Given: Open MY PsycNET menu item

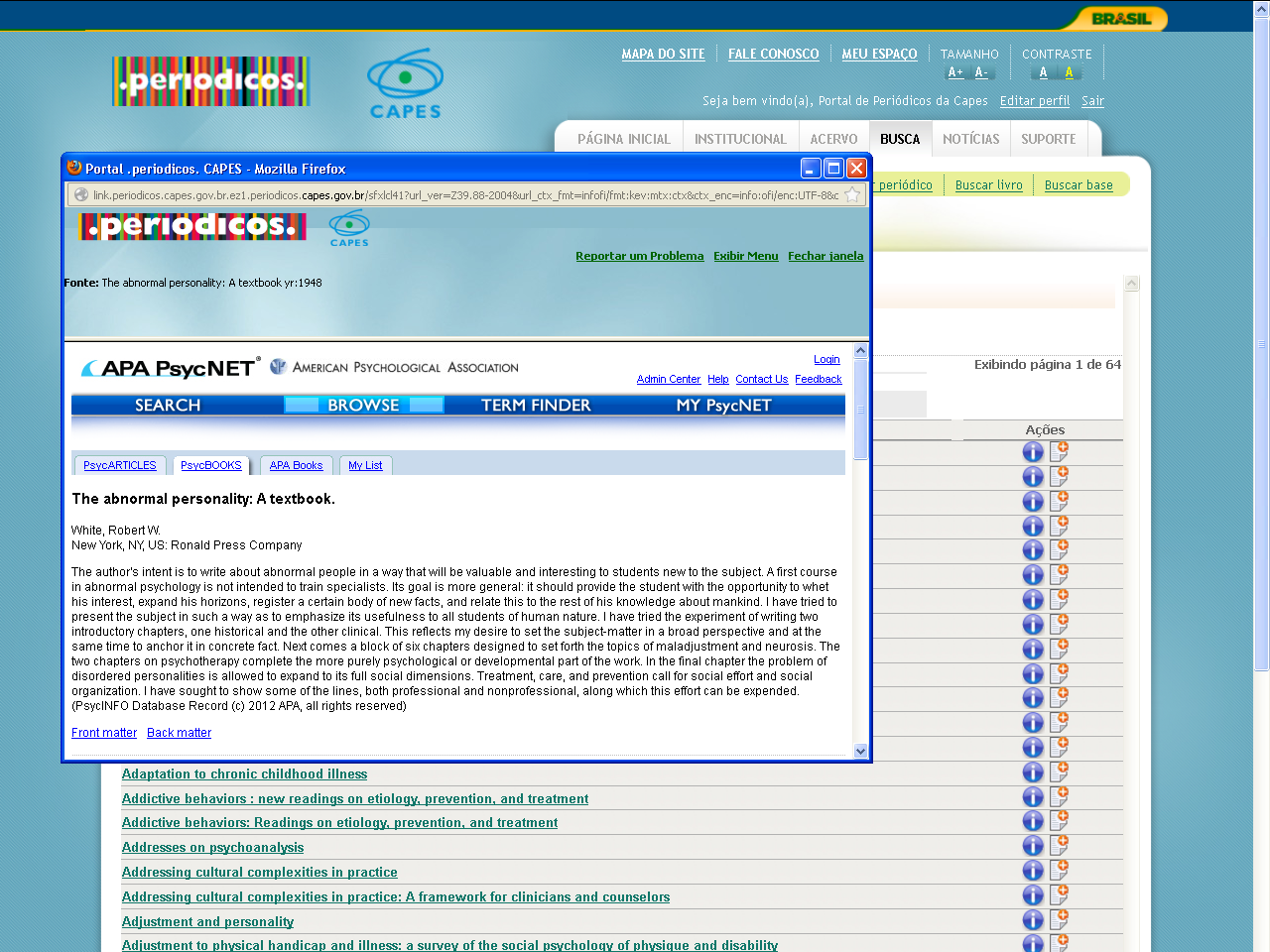Looking at the screenshot, I should pos(723,405).
